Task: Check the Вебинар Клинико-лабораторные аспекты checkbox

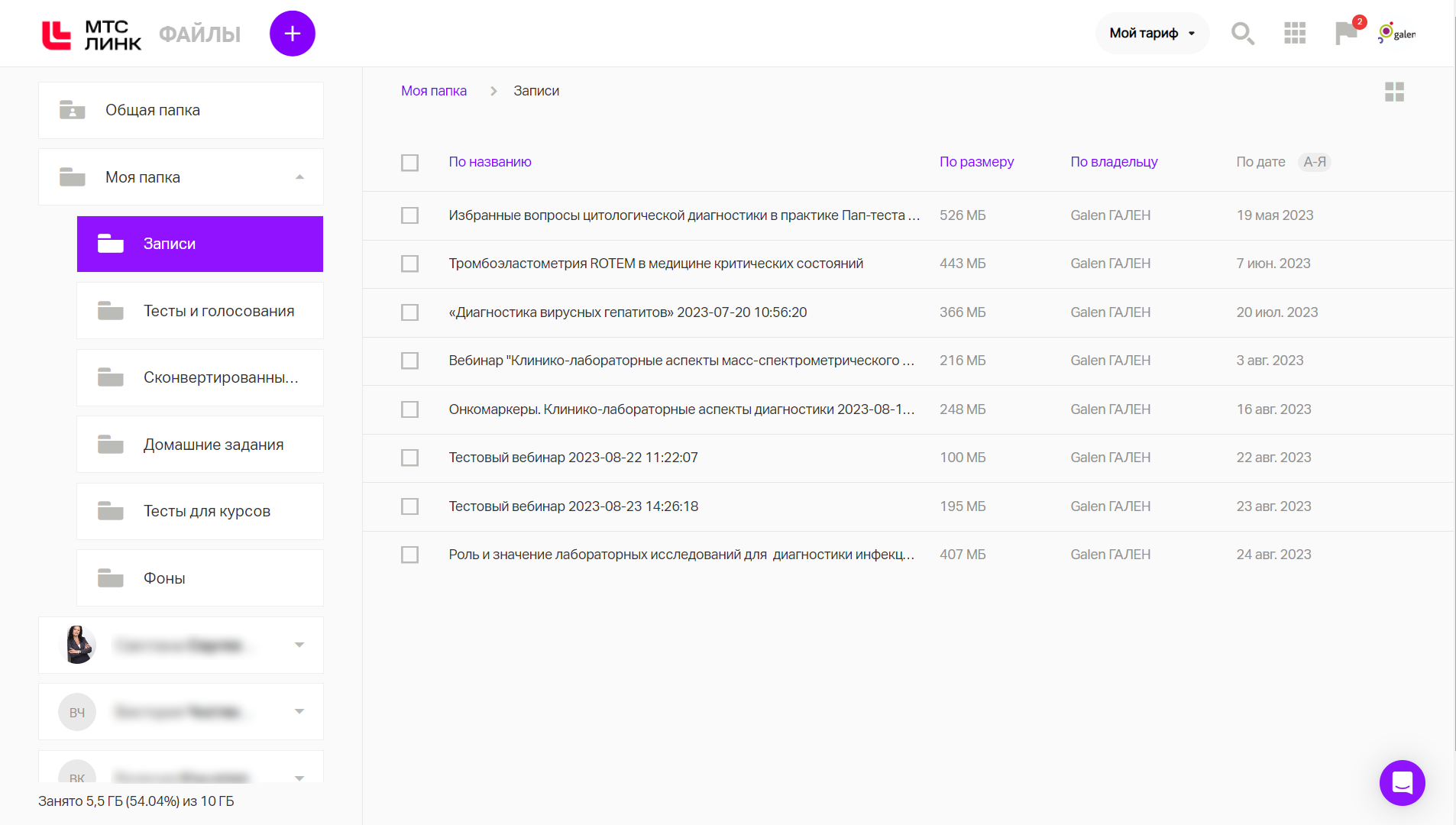Action: 410,361
